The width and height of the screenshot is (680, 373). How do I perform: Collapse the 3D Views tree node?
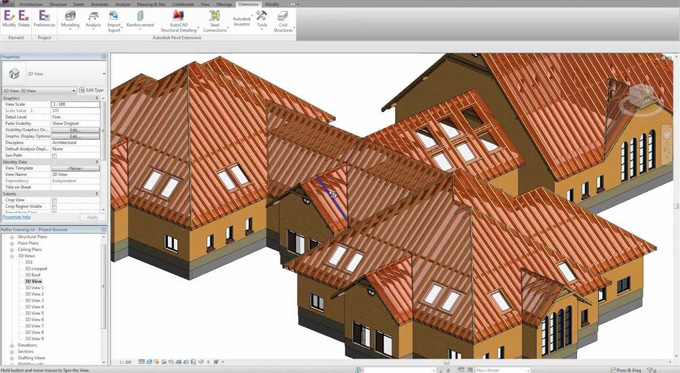pos(12,256)
